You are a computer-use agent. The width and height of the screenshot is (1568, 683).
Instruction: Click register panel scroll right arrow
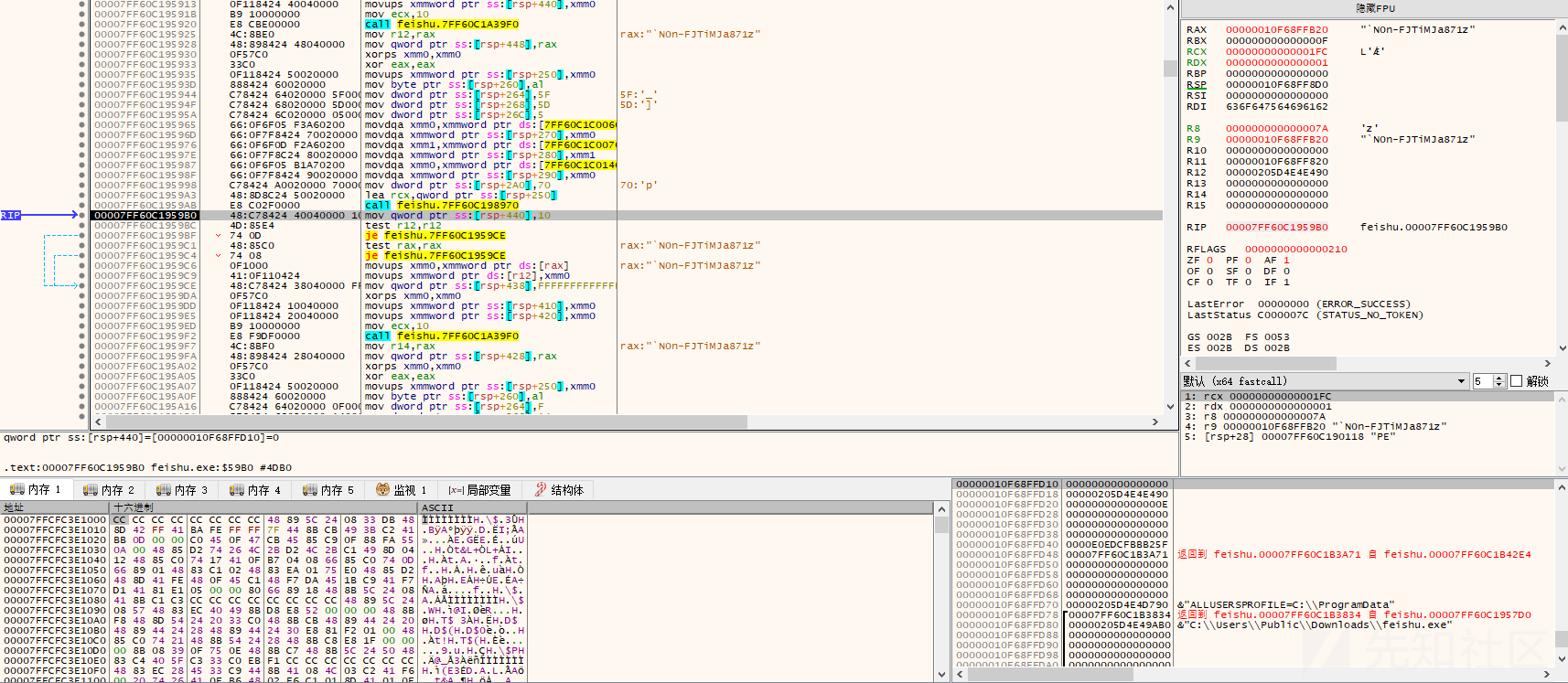1548,363
